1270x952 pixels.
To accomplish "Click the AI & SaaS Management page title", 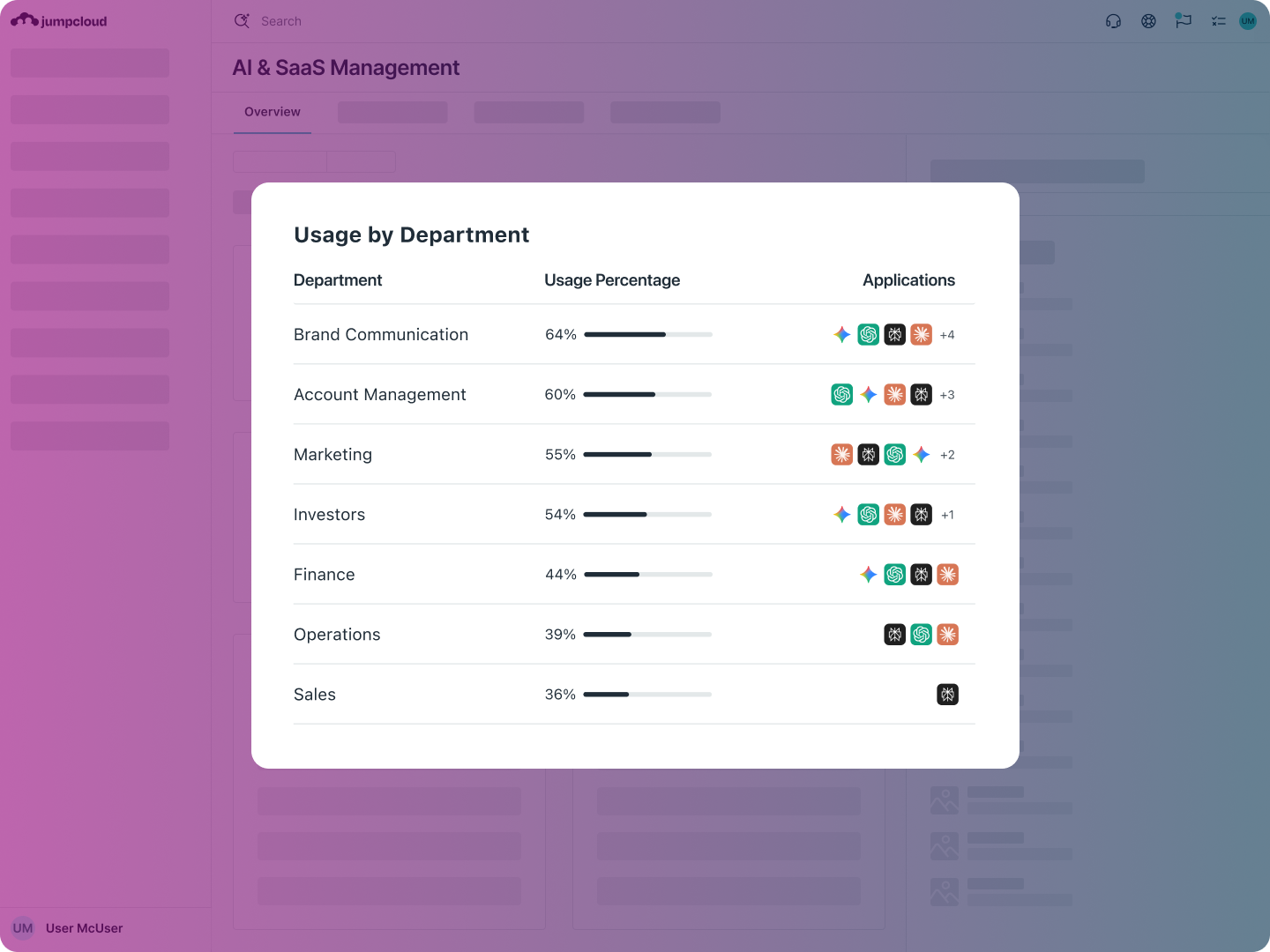I will [346, 68].
